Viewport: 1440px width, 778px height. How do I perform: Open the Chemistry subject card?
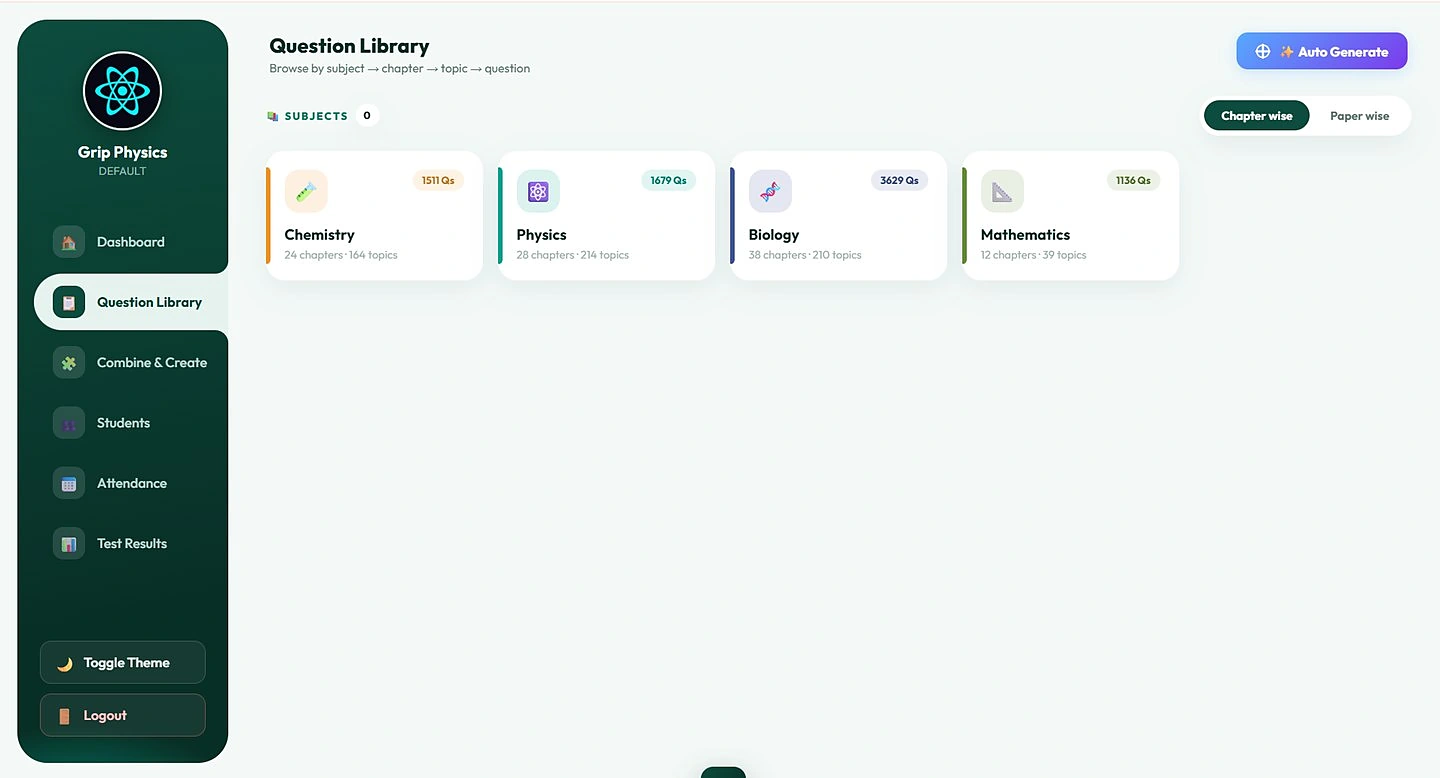point(374,215)
